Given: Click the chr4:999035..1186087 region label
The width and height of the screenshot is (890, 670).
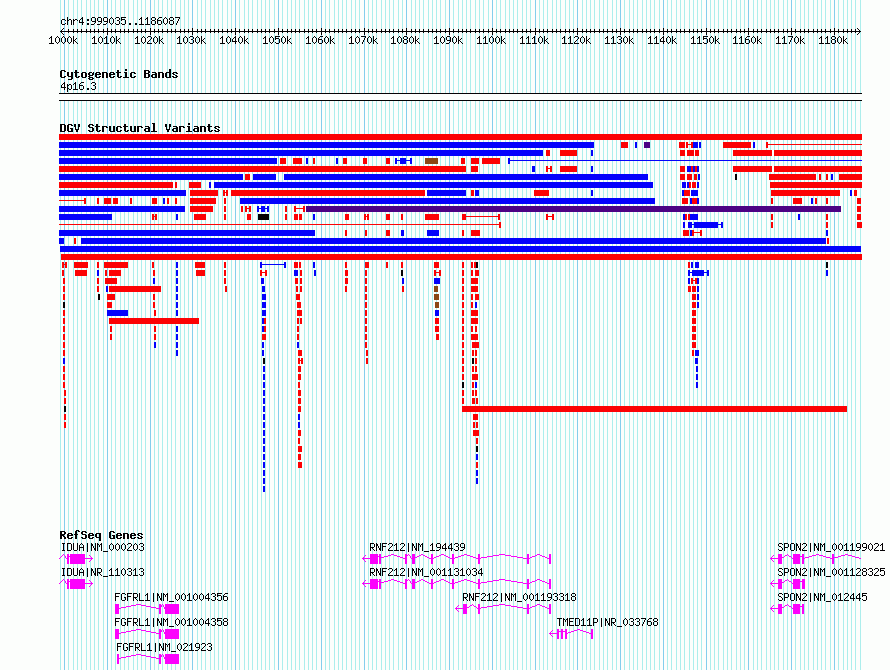Looking at the screenshot, I should tap(120, 22).
